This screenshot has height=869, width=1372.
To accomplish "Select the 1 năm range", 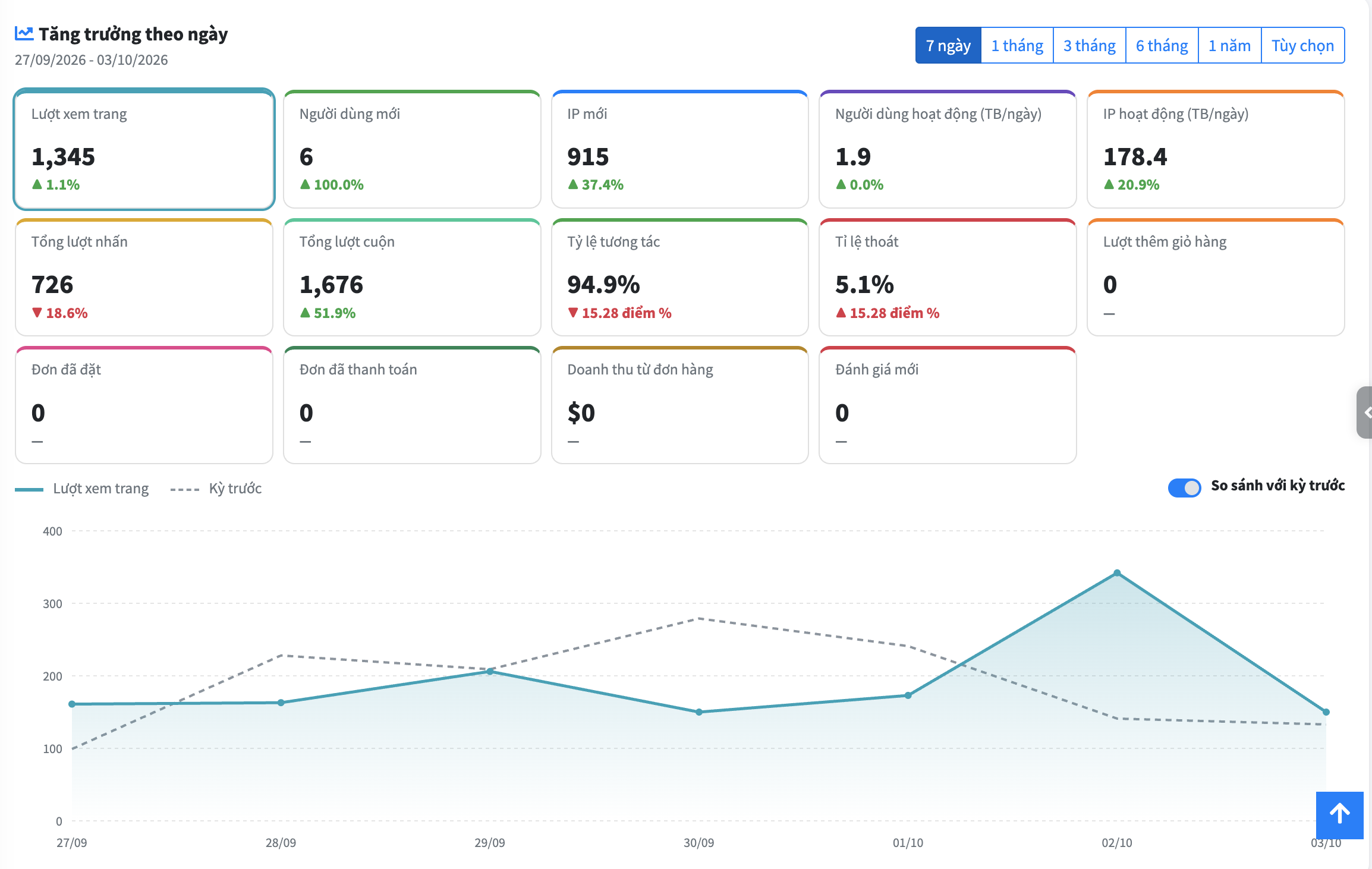I will [x=1230, y=46].
